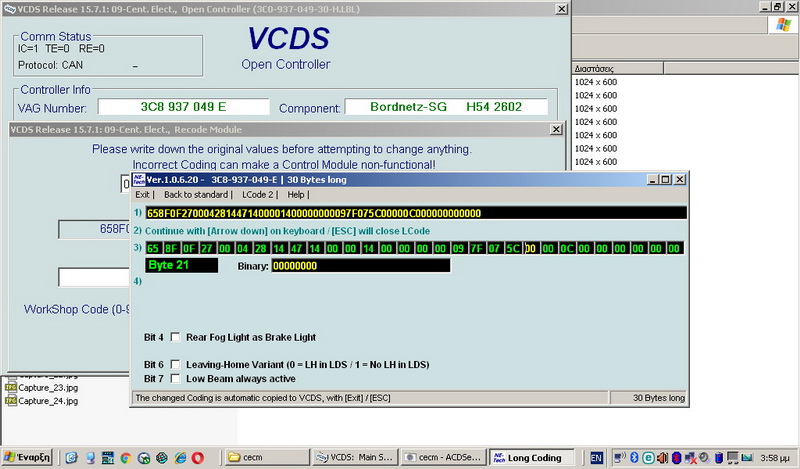
Task: Click the Binary value field
Action: point(361,265)
